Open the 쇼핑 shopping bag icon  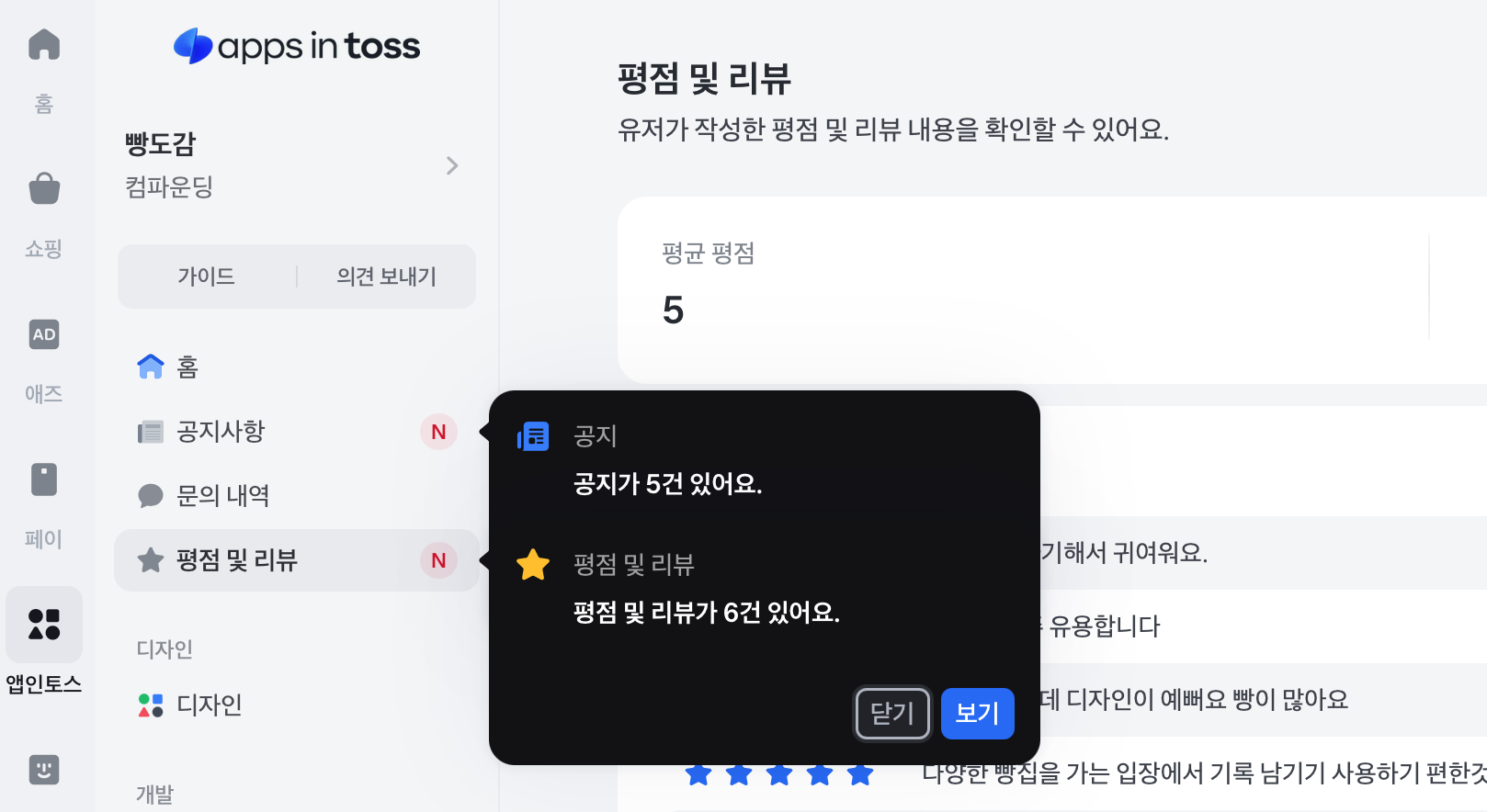pyautogui.click(x=44, y=188)
